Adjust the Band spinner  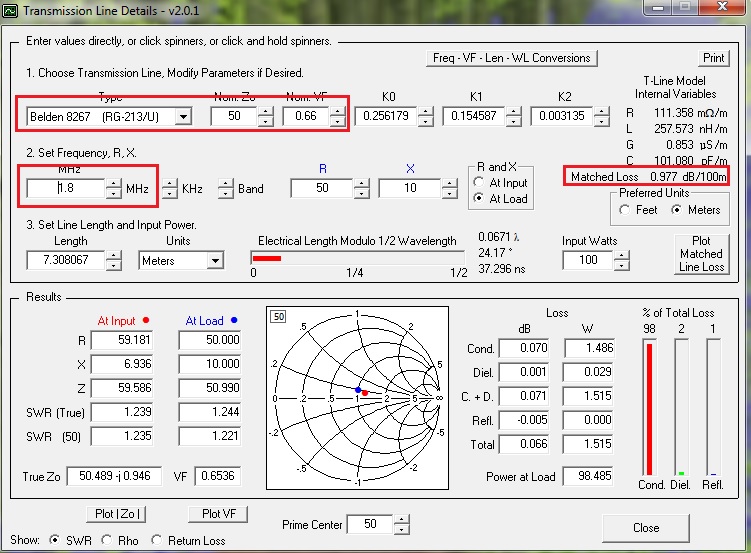(226, 188)
